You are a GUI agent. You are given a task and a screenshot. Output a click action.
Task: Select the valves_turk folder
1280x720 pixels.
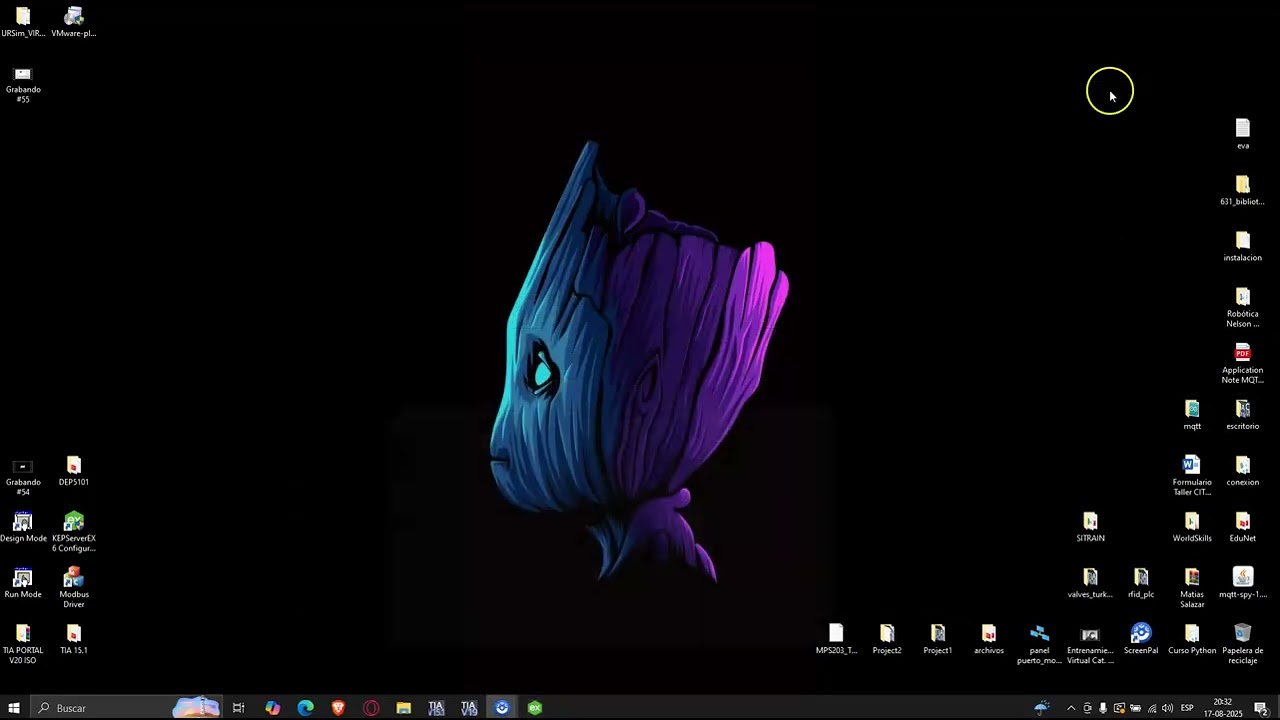(x=1091, y=584)
